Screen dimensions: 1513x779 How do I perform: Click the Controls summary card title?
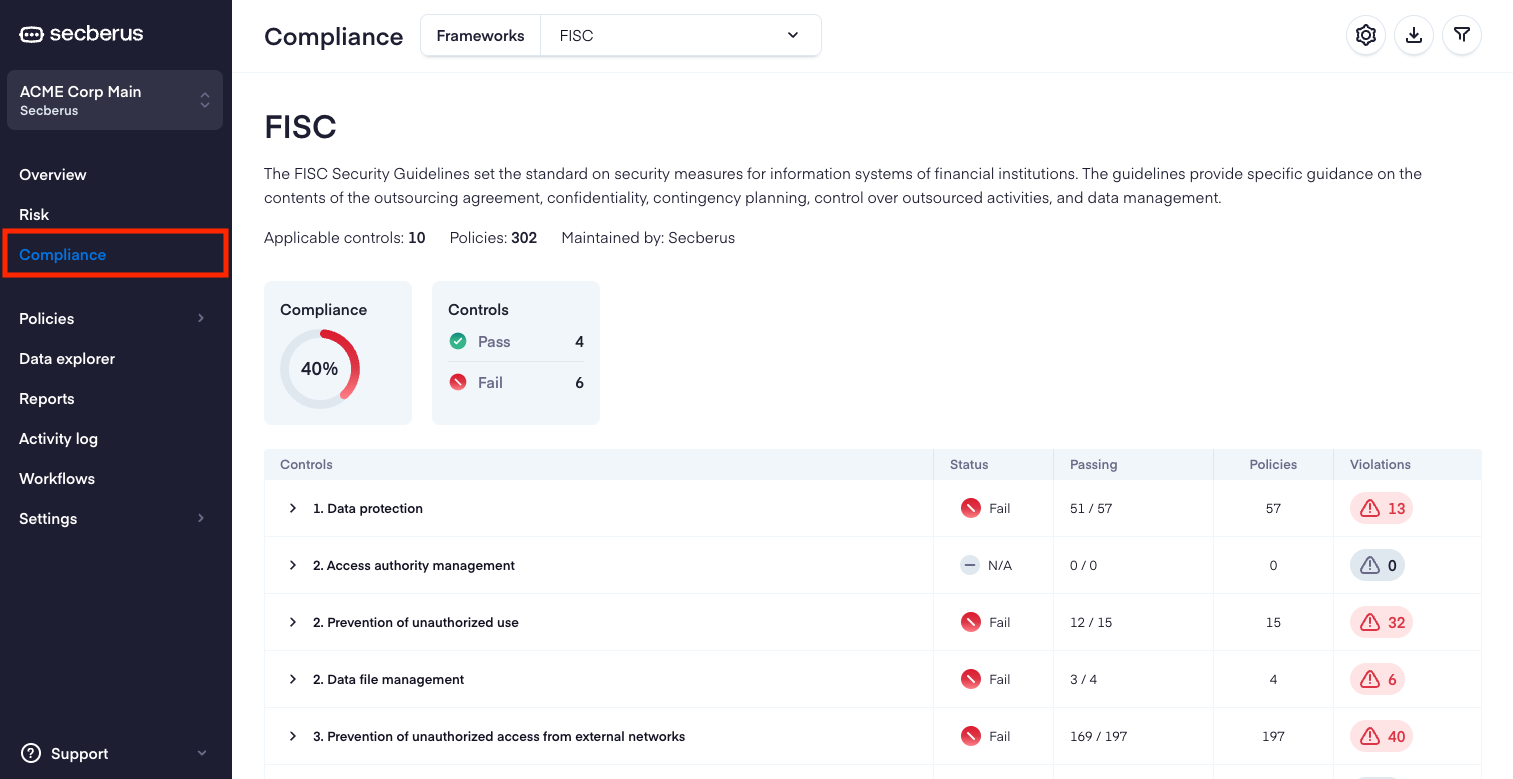478,310
